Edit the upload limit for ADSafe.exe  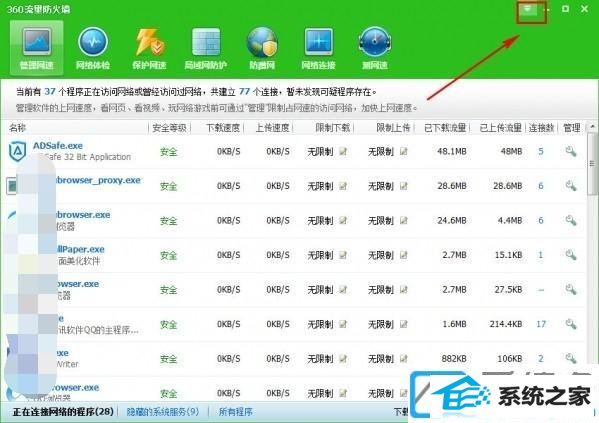coord(404,152)
